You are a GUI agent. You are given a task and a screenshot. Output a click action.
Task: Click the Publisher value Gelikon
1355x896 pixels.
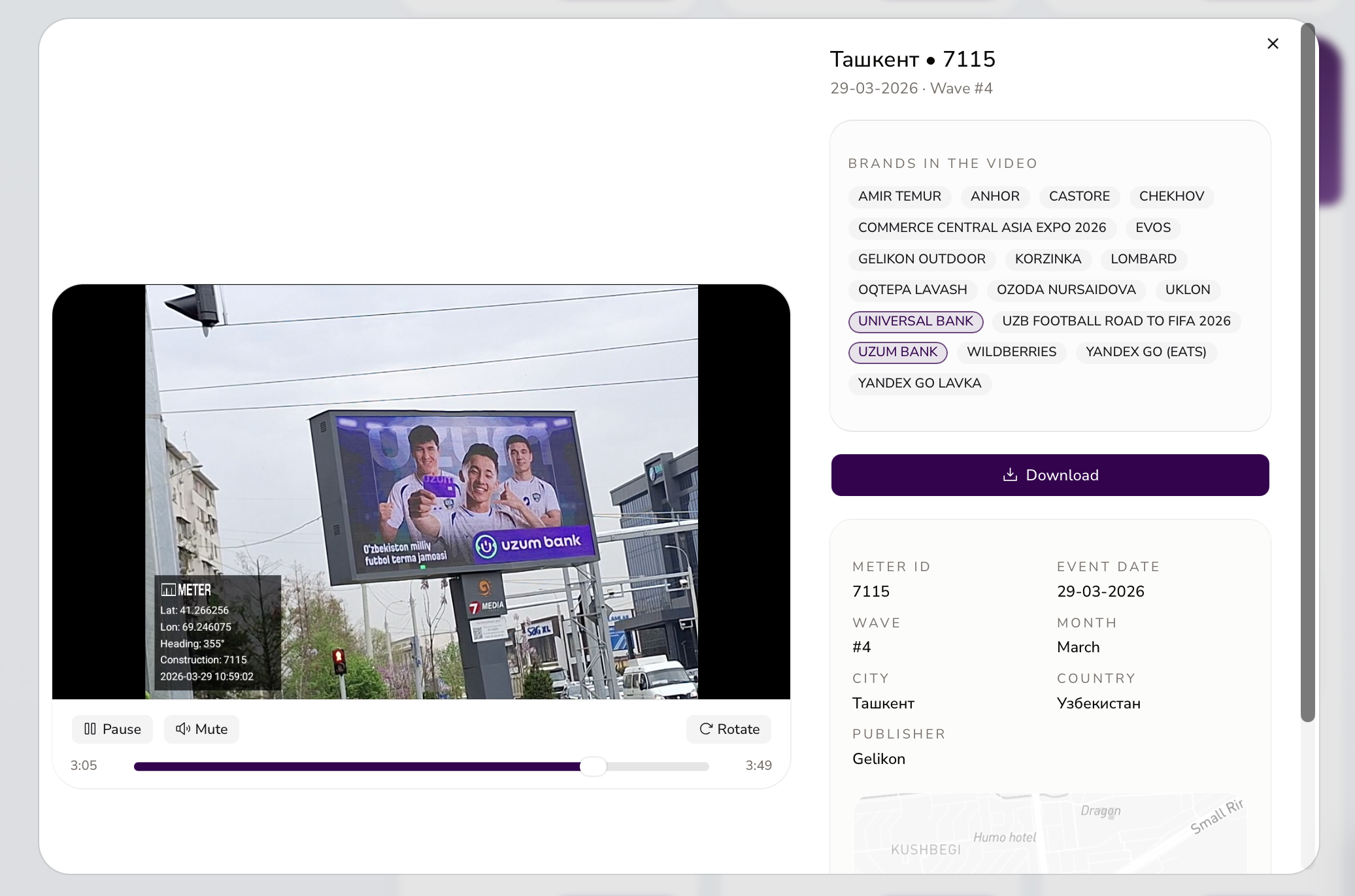click(x=878, y=759)
